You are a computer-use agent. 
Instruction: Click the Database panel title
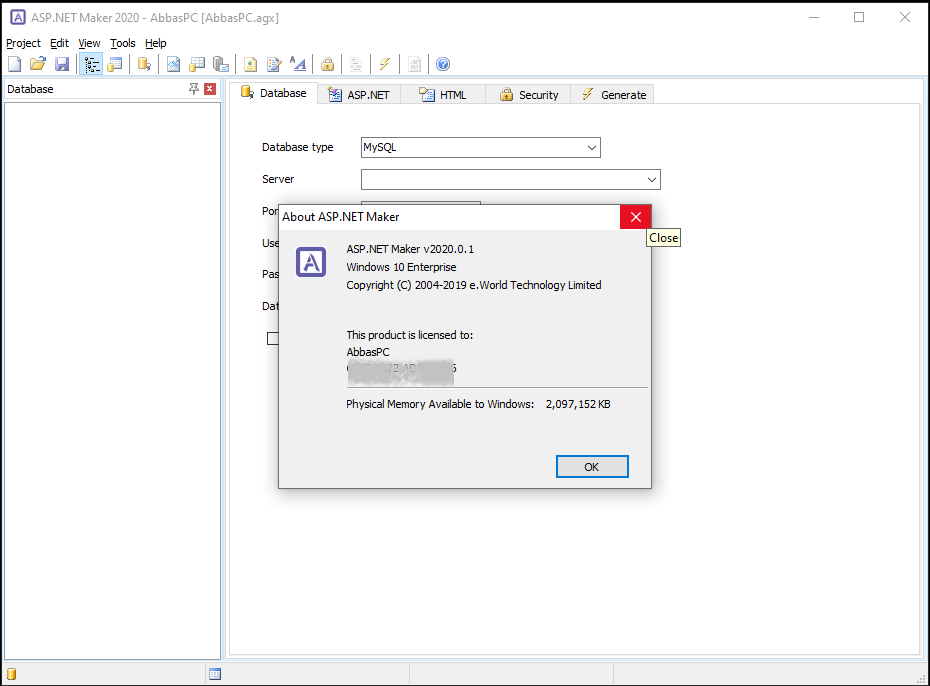click(30, 89)
